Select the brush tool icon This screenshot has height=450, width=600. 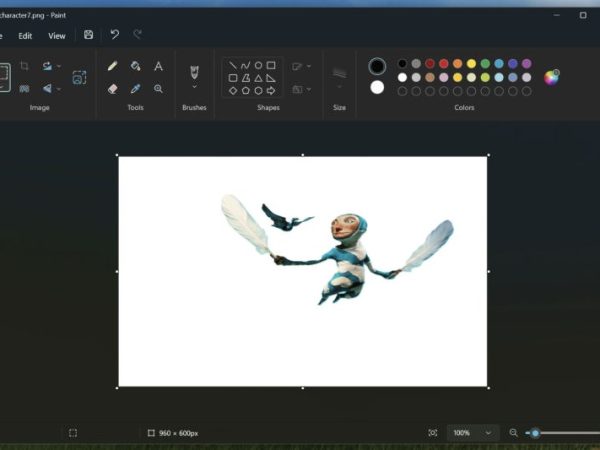coord(194,72)
